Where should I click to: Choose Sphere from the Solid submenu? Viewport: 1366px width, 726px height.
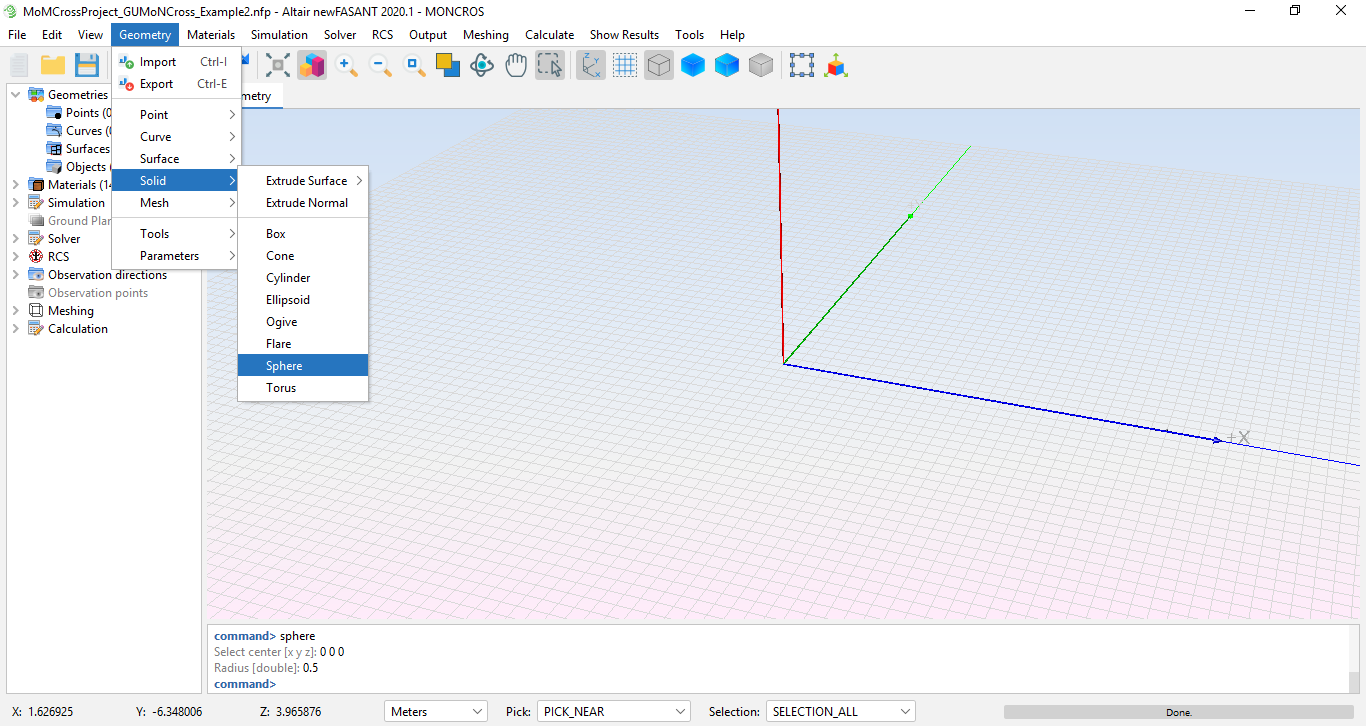point(284,366)
